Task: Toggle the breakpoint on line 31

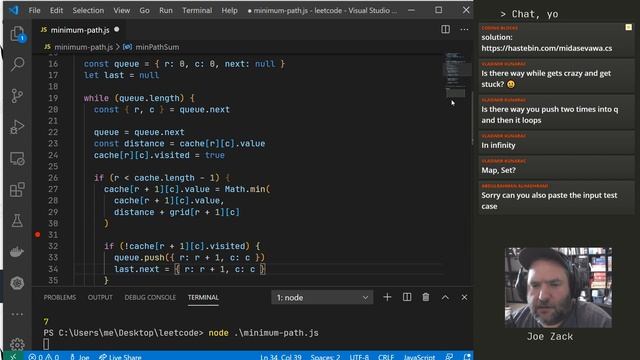Action: pos(38,234)
